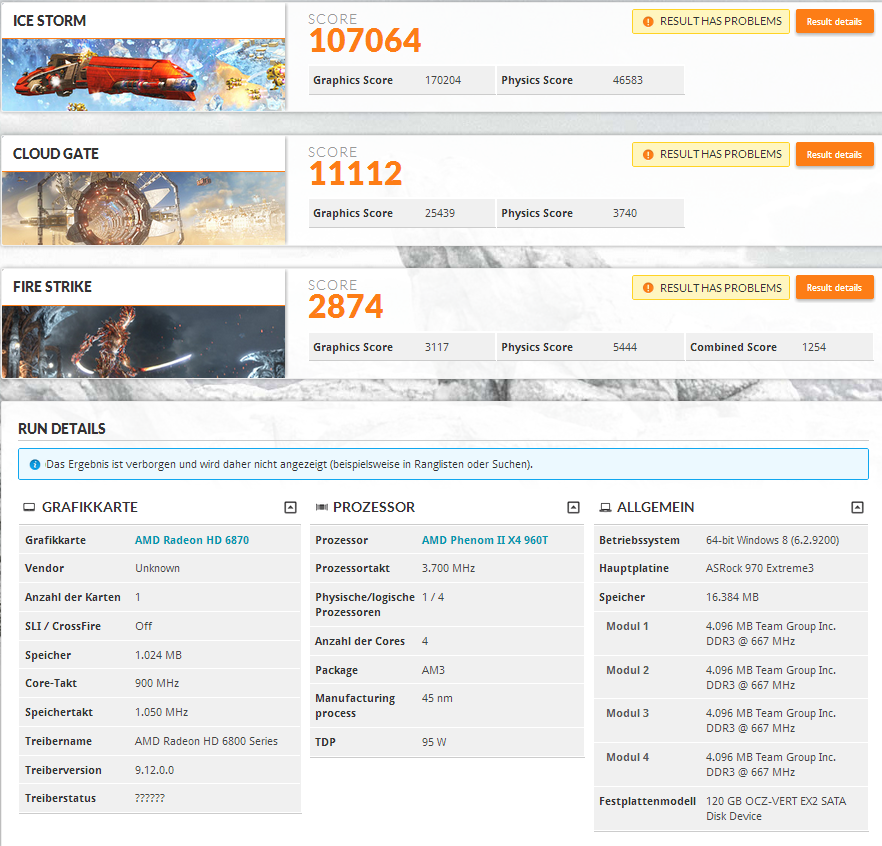Click Fire Strike Graphics Score value 3117
Screen dimensions: 882x846
(437, 347)
